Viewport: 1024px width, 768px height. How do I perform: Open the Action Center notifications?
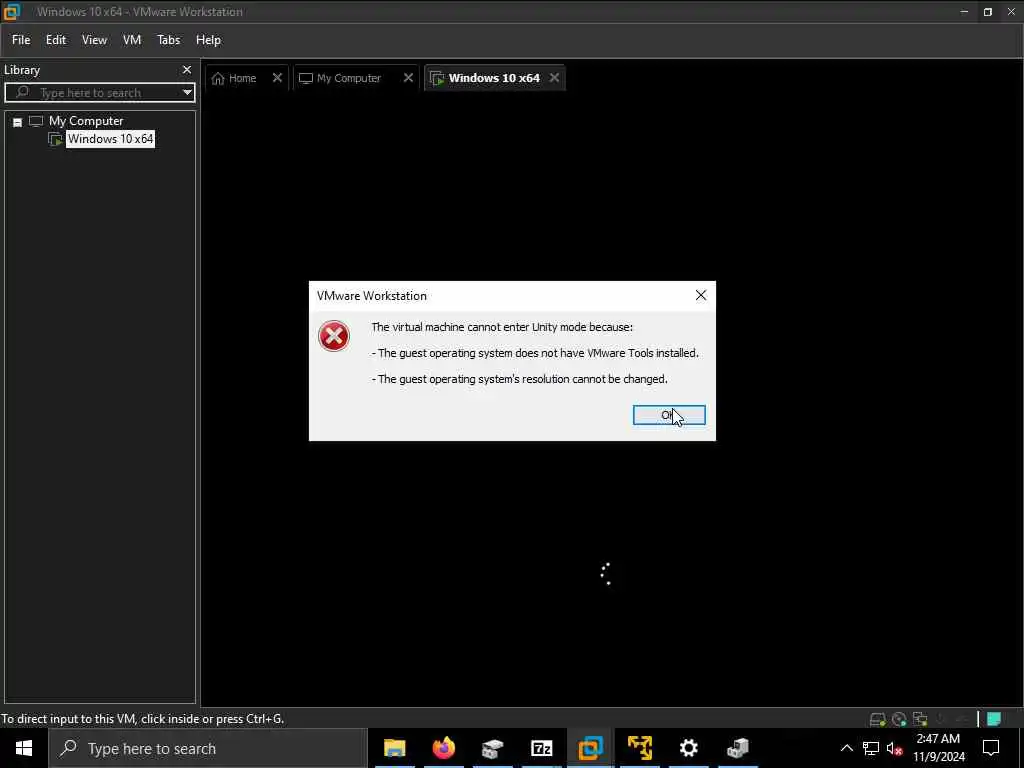click(x=991, y=748)
